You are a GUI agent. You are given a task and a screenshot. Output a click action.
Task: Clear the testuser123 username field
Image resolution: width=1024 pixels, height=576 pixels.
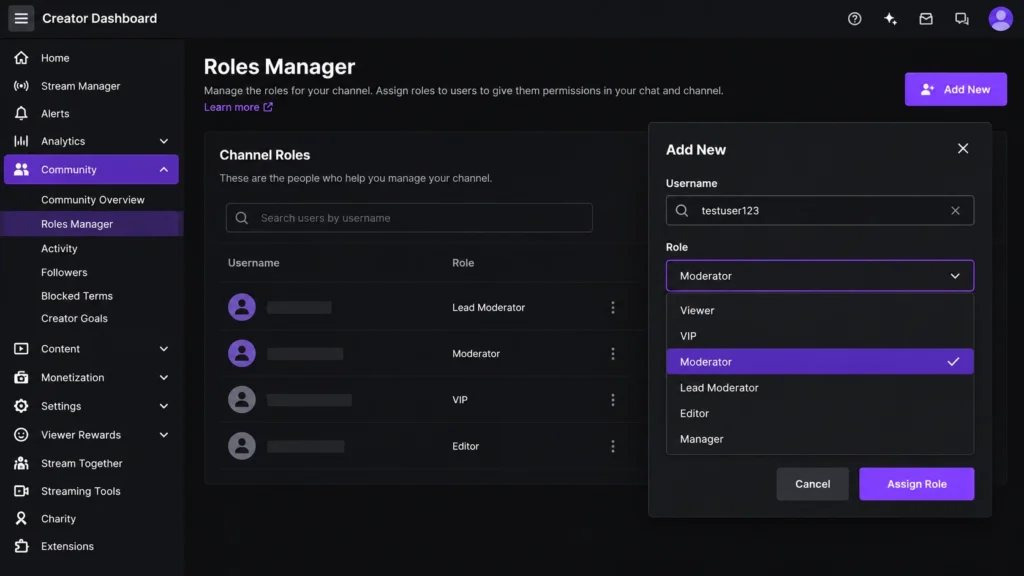point(955,210)
